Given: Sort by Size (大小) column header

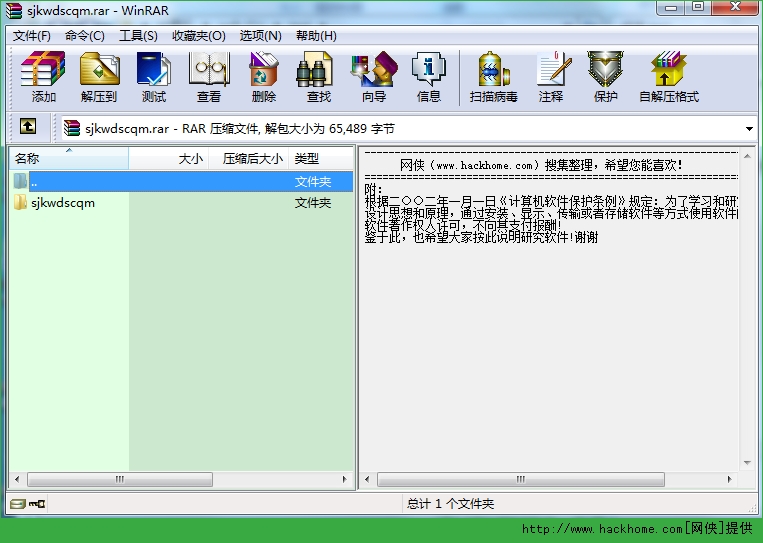Looking at the screenshot, I should click(x=169, y=159).
